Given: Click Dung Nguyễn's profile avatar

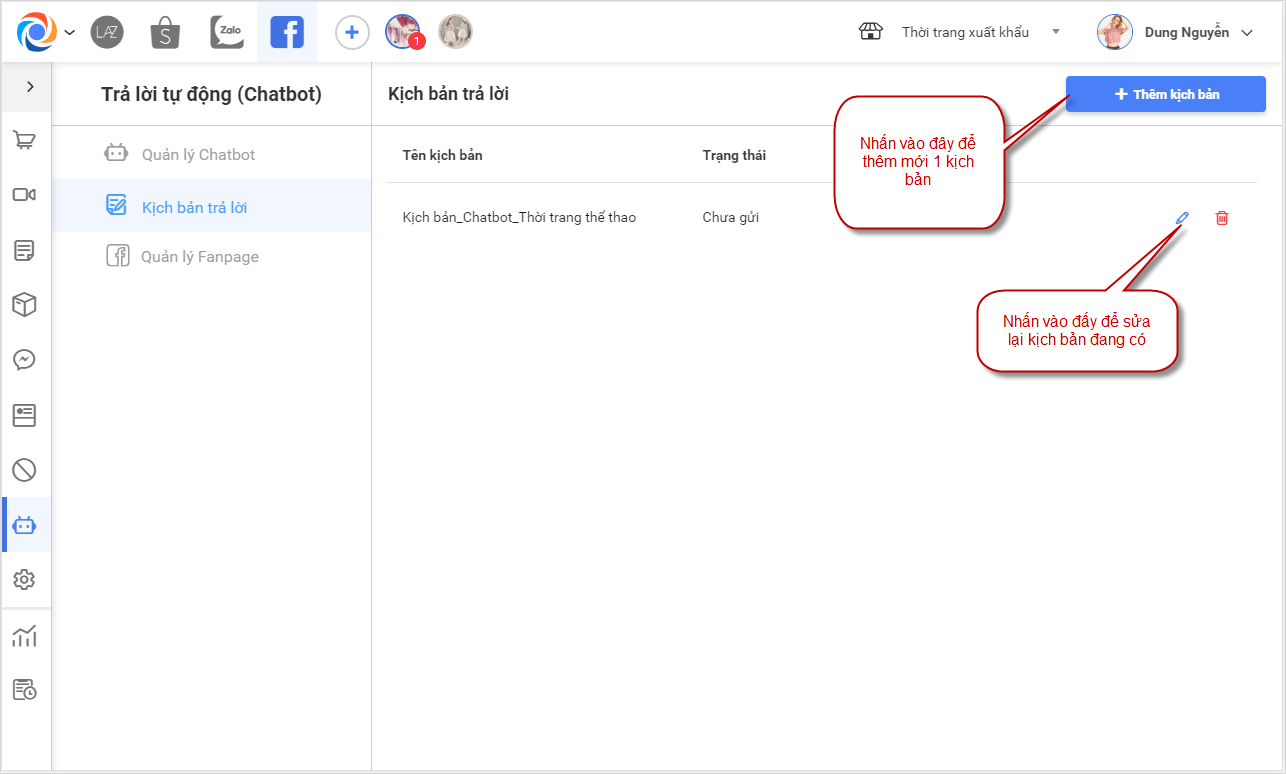Looking at the screenshot, I should pyautogui.click(x=1114, y=32).
